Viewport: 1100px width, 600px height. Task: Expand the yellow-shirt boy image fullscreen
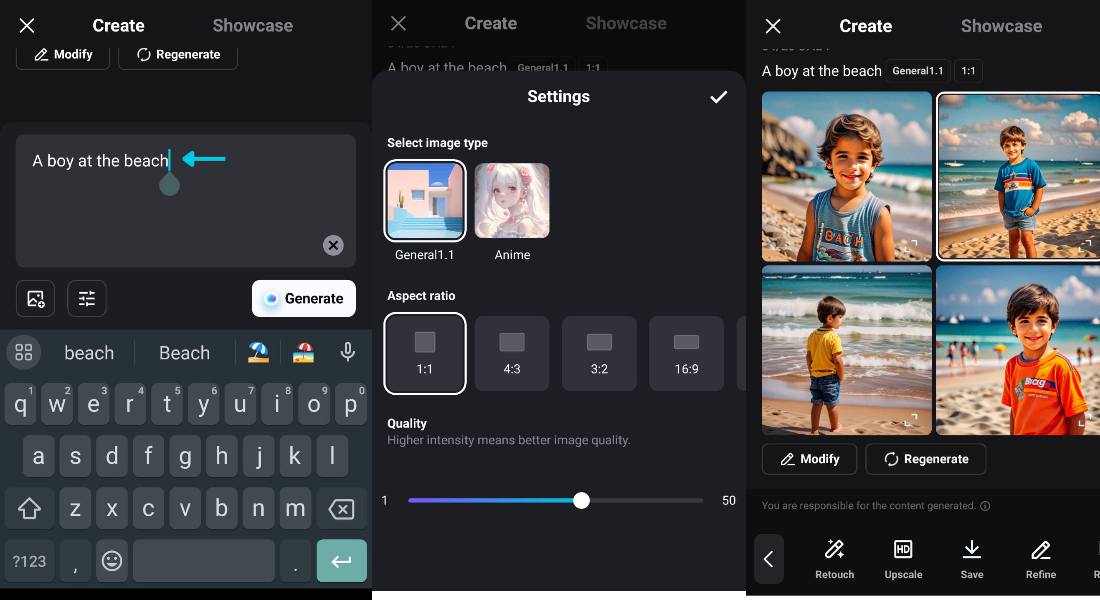pyautogui.click(x=911, y=420)
